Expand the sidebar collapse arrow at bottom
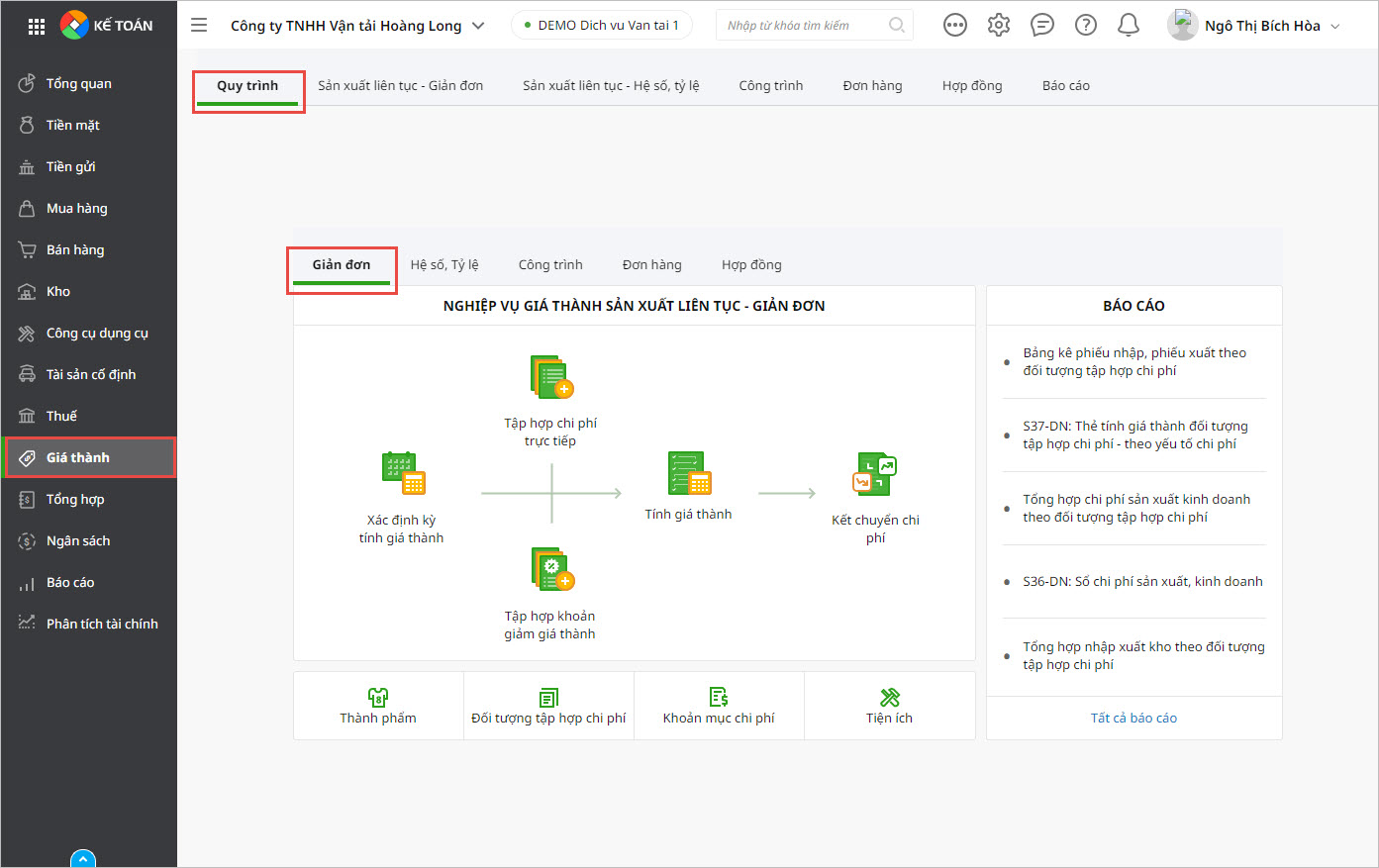The height and width of the screenshot is (868, 1379). click(x=83, y=858)
